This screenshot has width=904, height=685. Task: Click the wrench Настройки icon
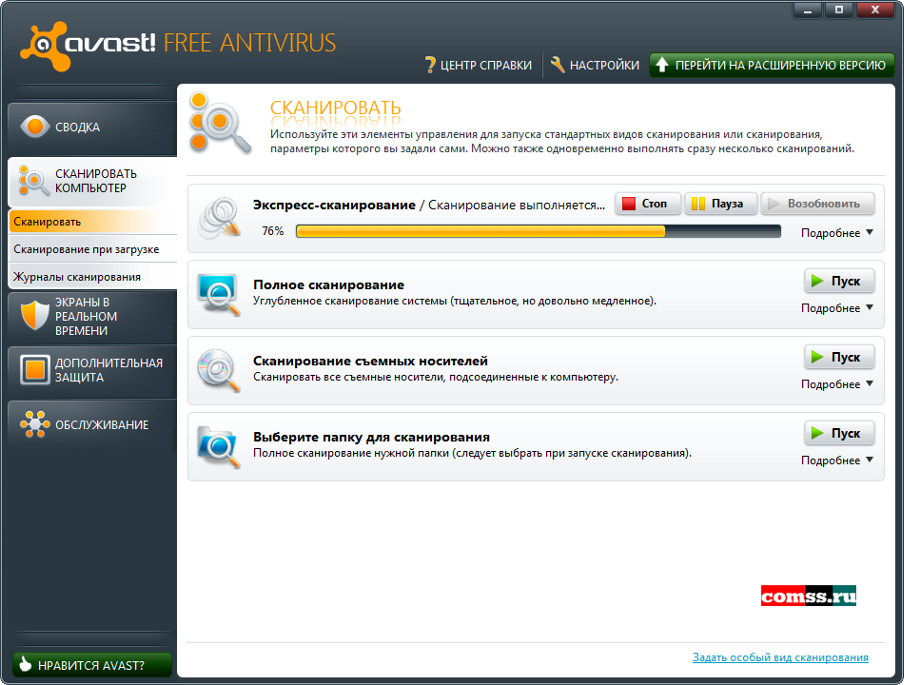pos(557,65)
